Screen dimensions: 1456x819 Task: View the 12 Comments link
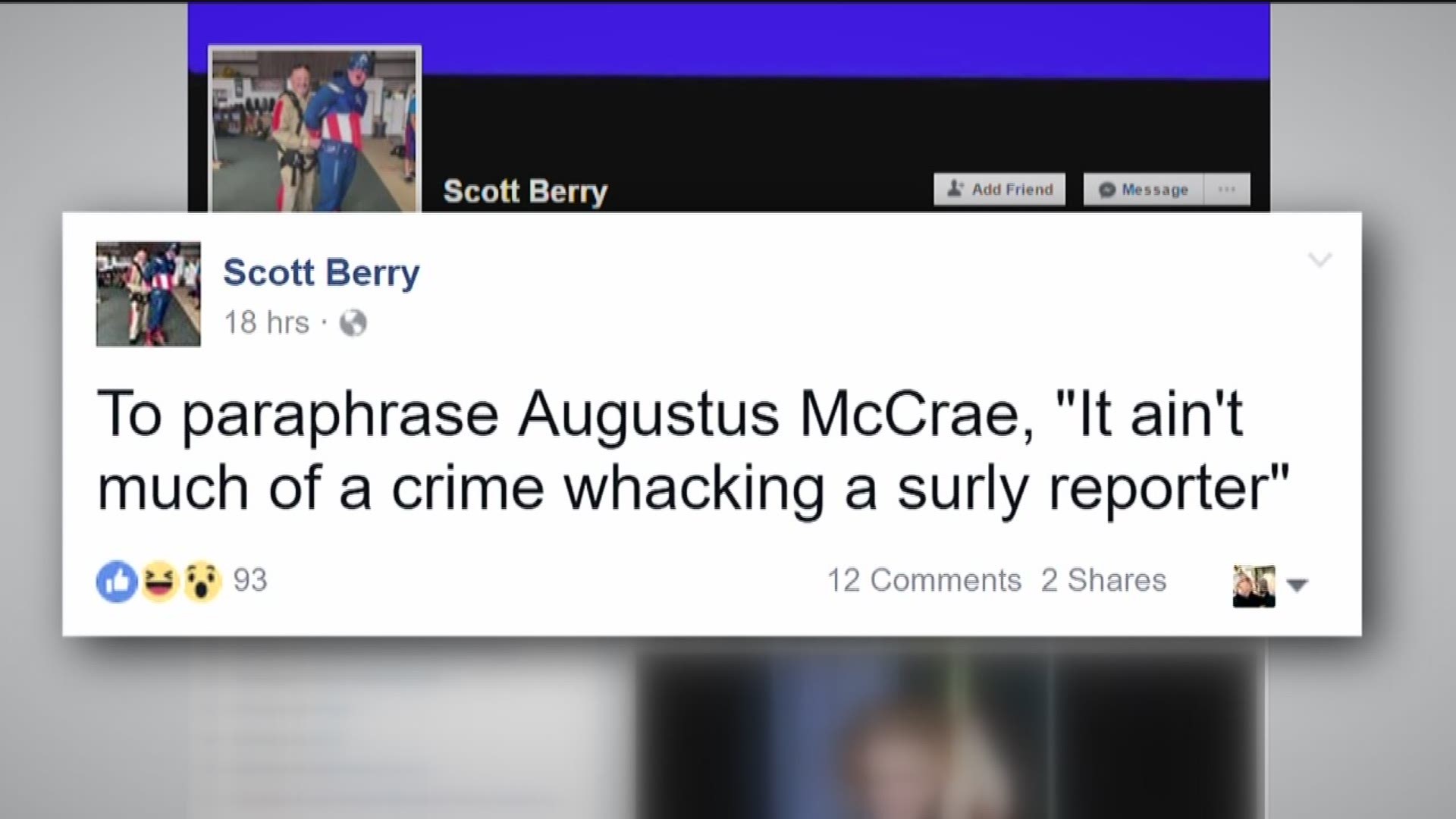(x=924, y=580)
